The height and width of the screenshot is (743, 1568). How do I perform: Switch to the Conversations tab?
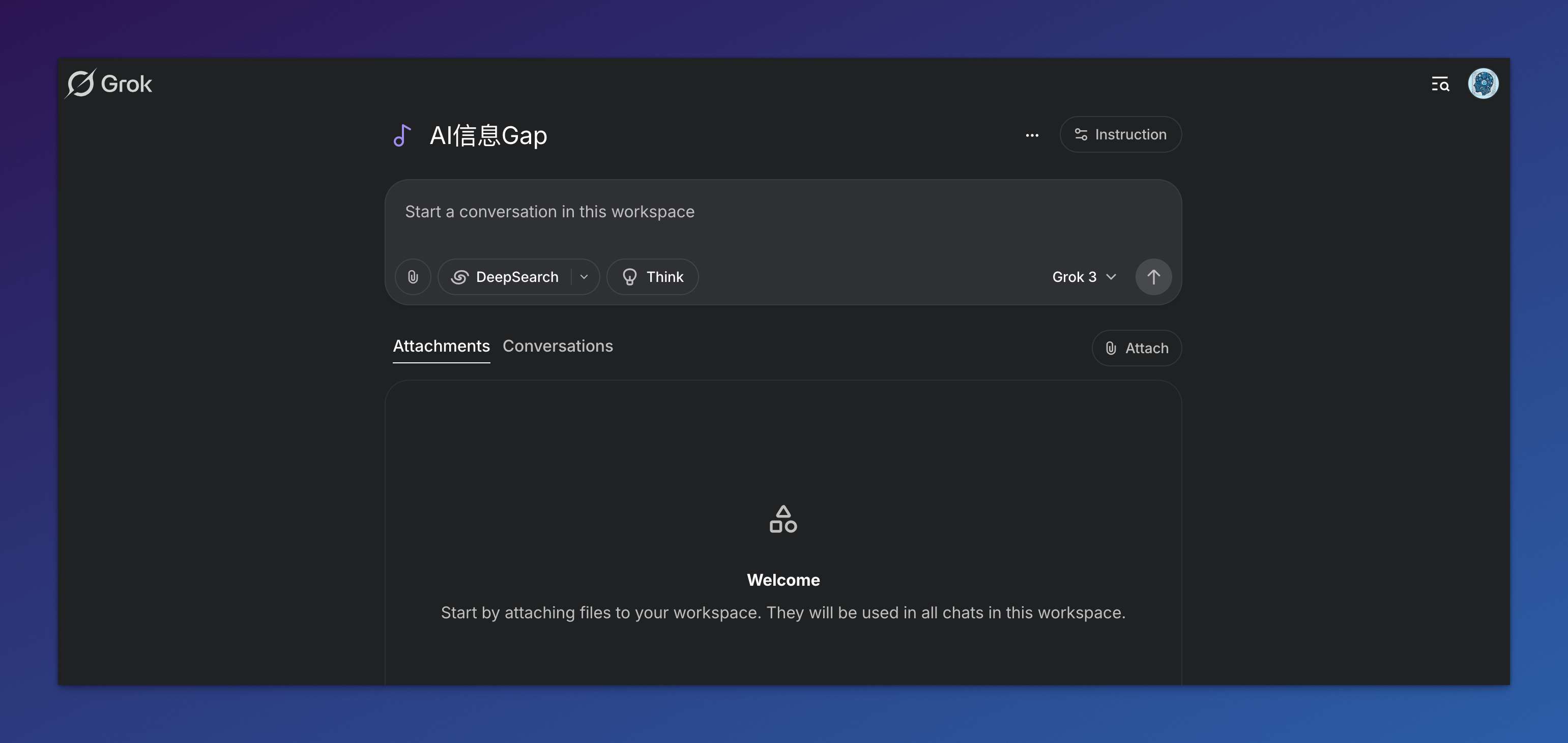(x=558, y=346)
